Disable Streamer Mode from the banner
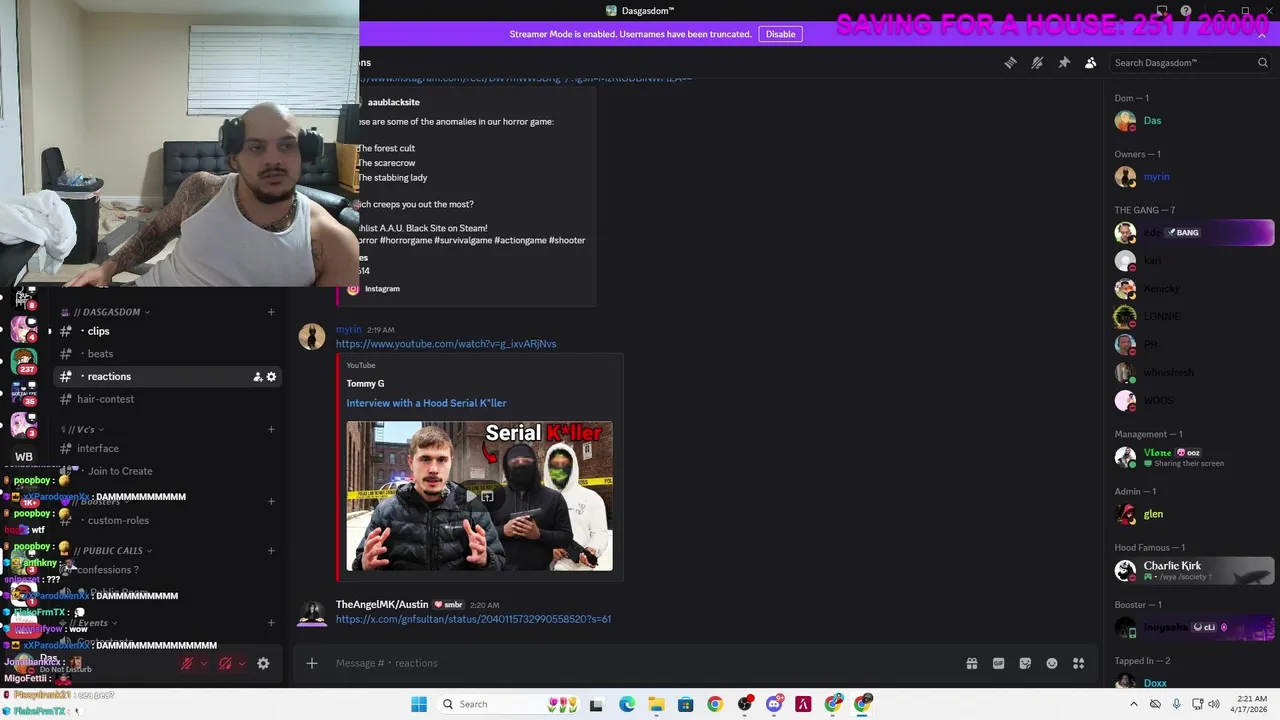The image size is (1280, 720). (x=780, y=34)
